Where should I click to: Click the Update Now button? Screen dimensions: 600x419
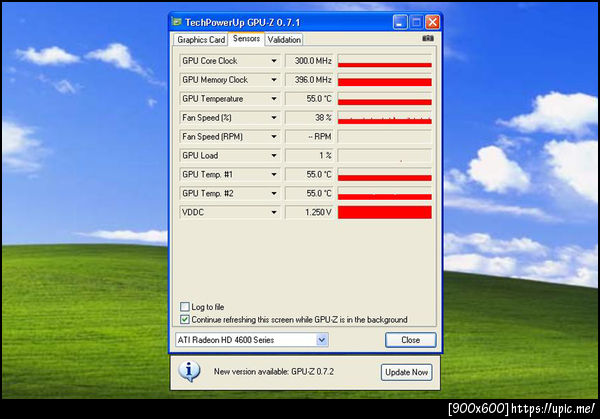coord(406,372)
